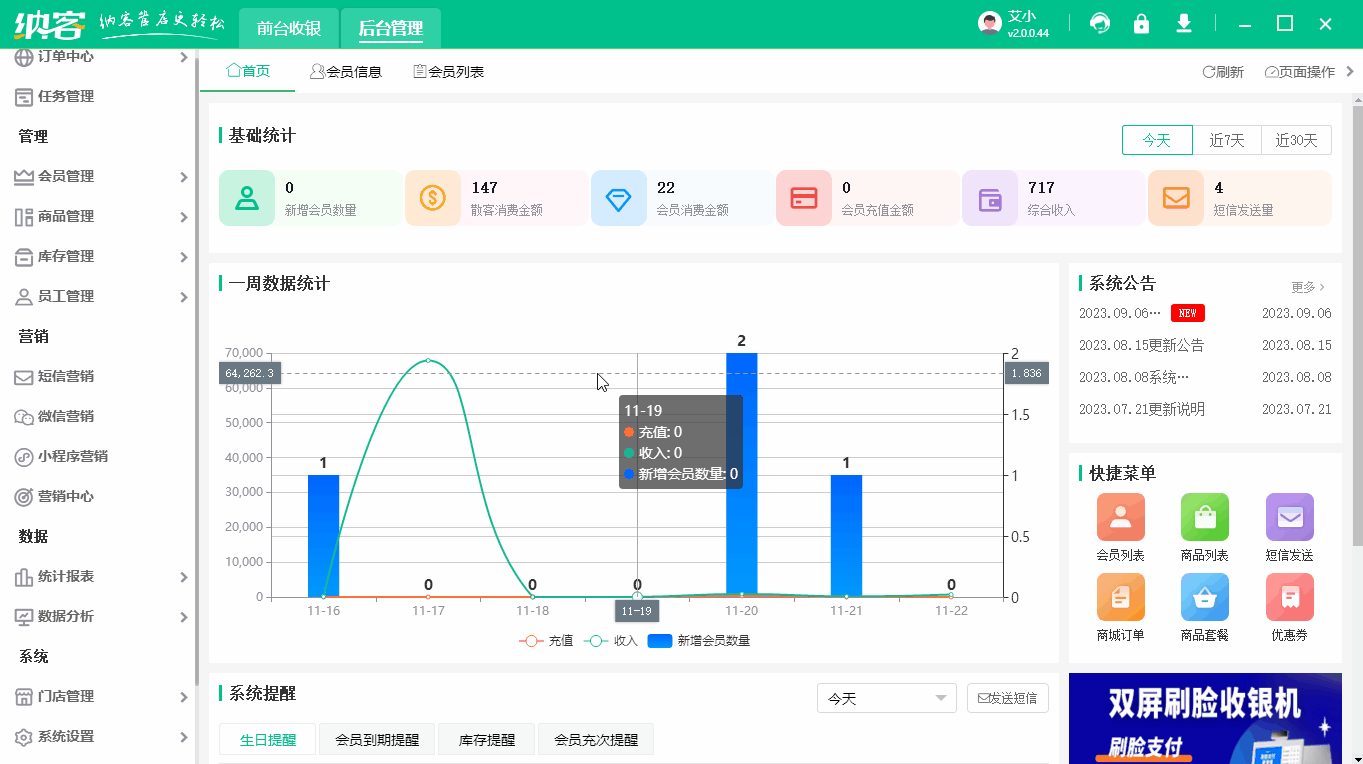The image size is (1363, 764).
Task: Click the 发送短信 button in 系统提醒
Action: pos(1008,698)
